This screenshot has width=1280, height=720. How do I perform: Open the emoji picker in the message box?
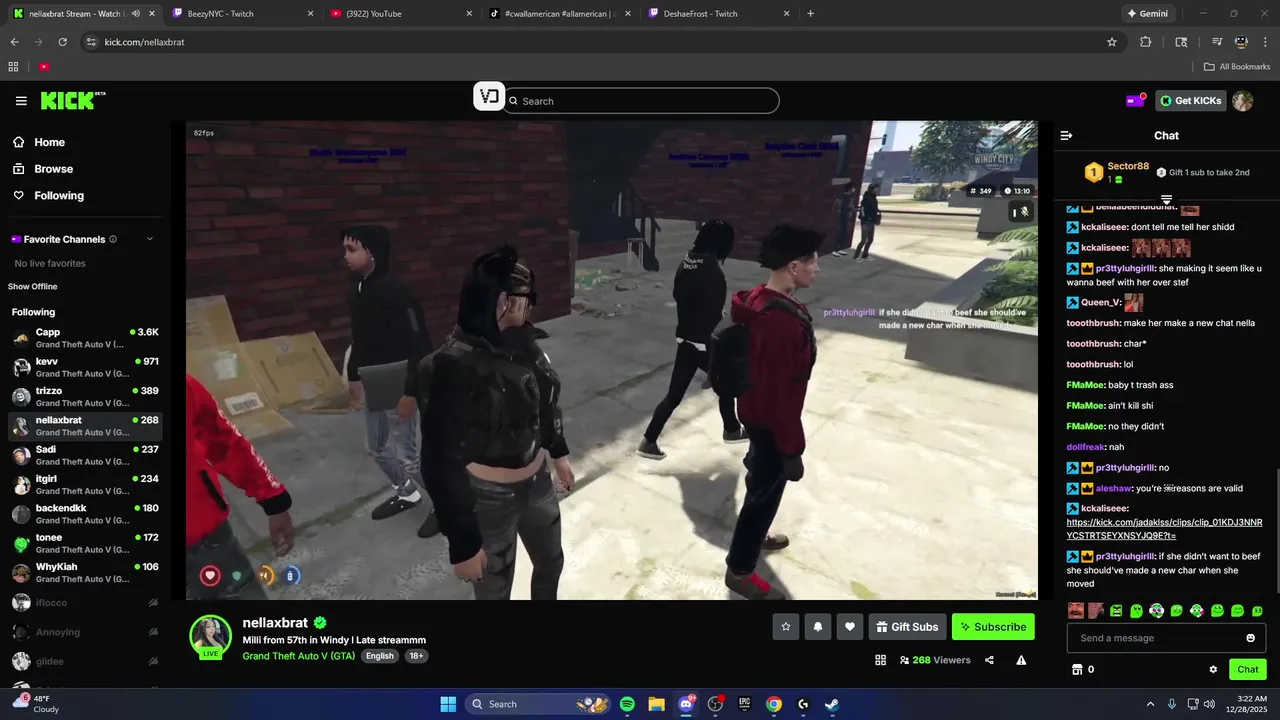[x=1250, y=638]
